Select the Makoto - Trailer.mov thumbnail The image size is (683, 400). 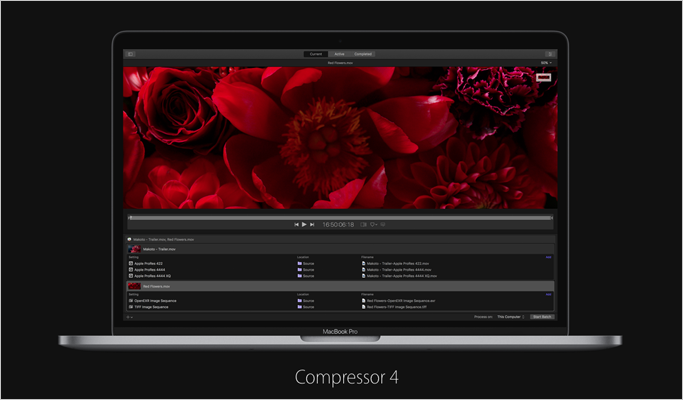[x=134, y=249]
